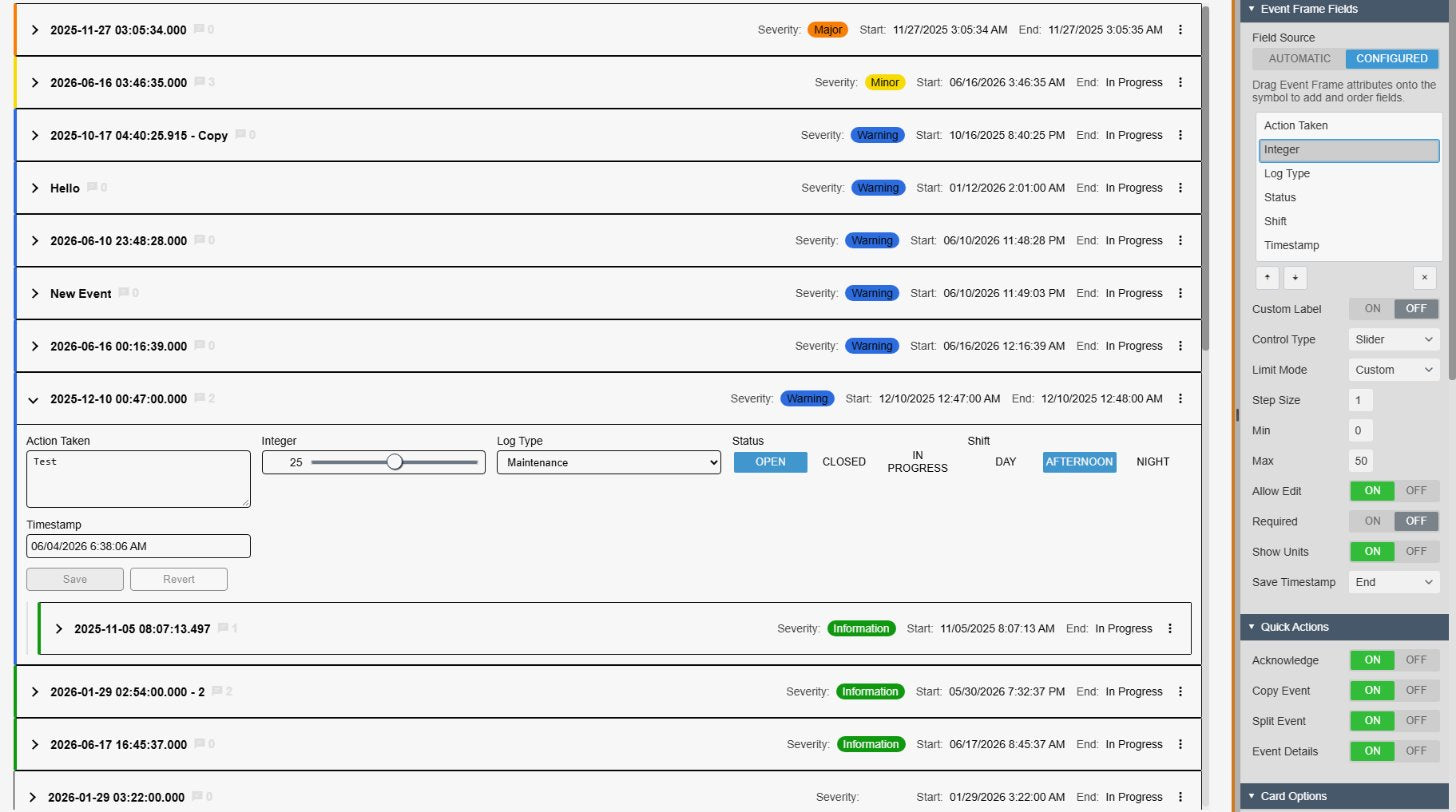Move selected field down with the down arrow

(x=1295, y=278)
